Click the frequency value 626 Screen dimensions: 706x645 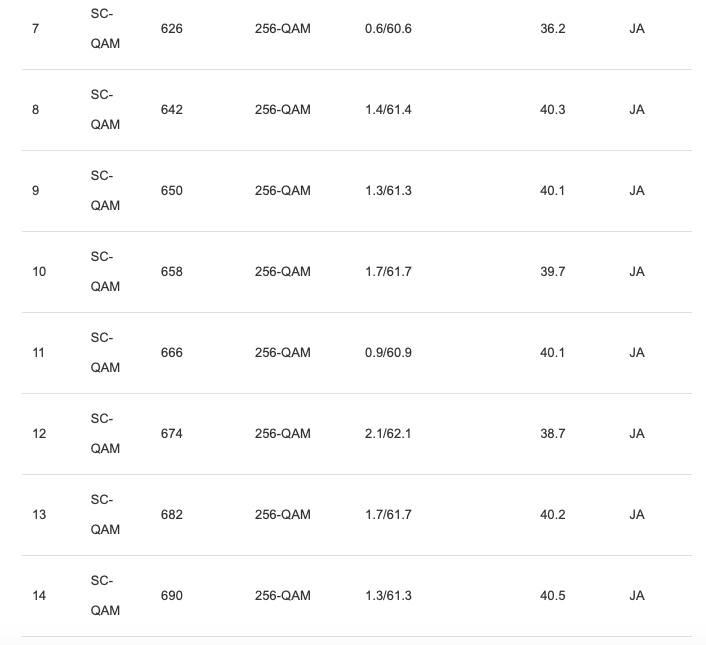click(x=171, y=29)
